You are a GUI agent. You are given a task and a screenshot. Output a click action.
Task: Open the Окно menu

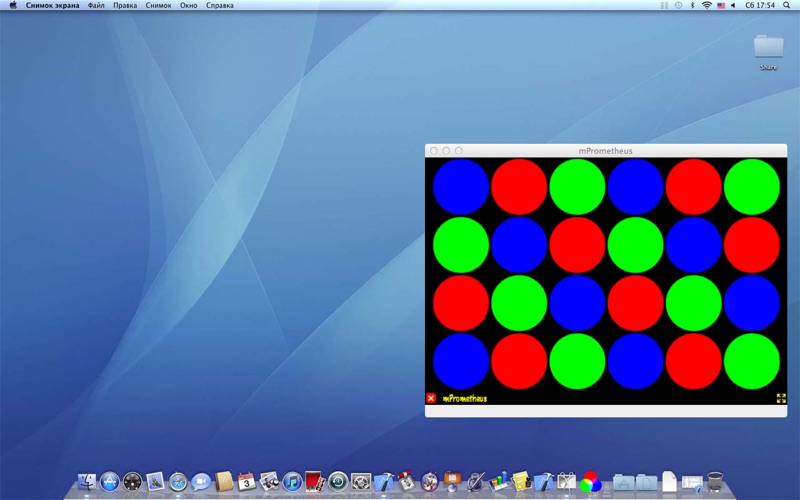(x=189, y=5)
